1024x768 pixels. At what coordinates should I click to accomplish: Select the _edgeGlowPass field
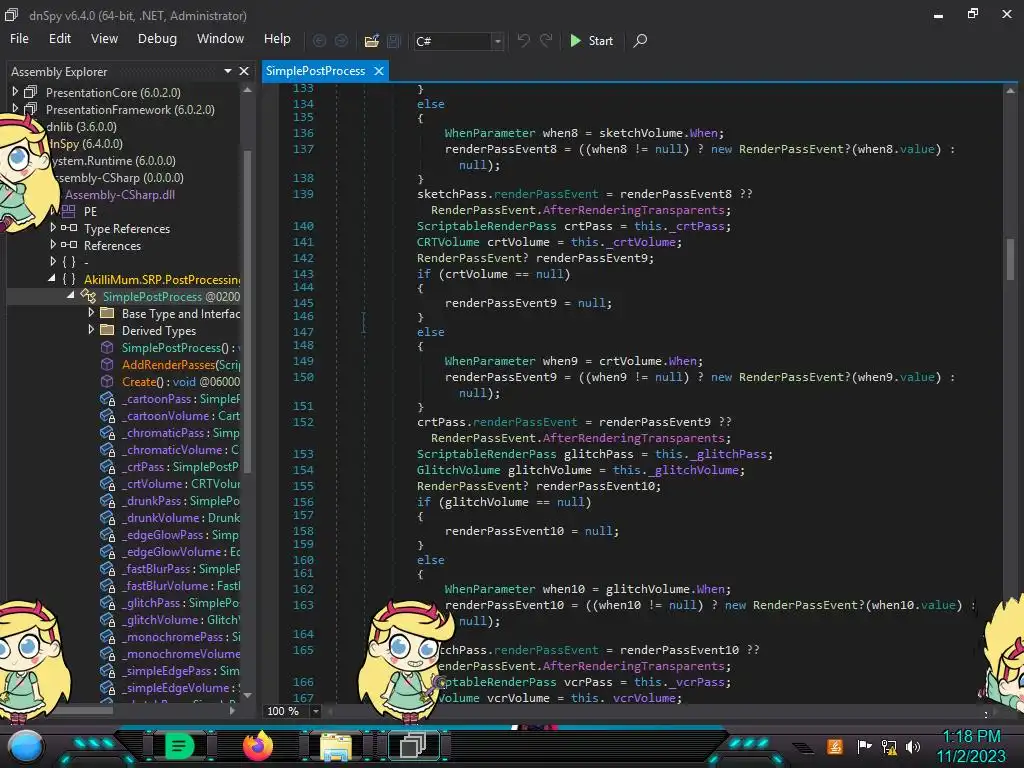click(x=180, y=534)
